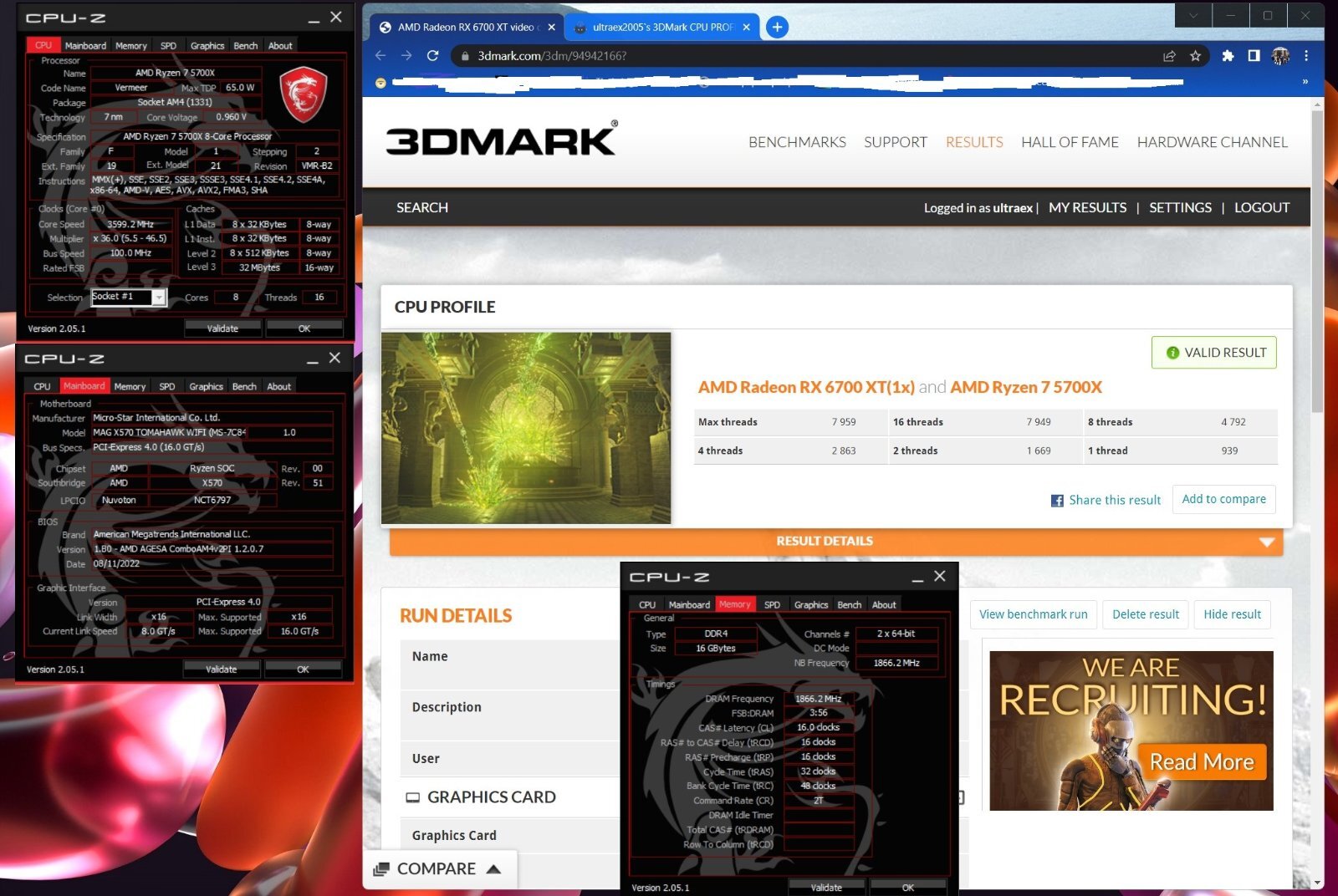Click Add to compare button

tap(1223, 499)
